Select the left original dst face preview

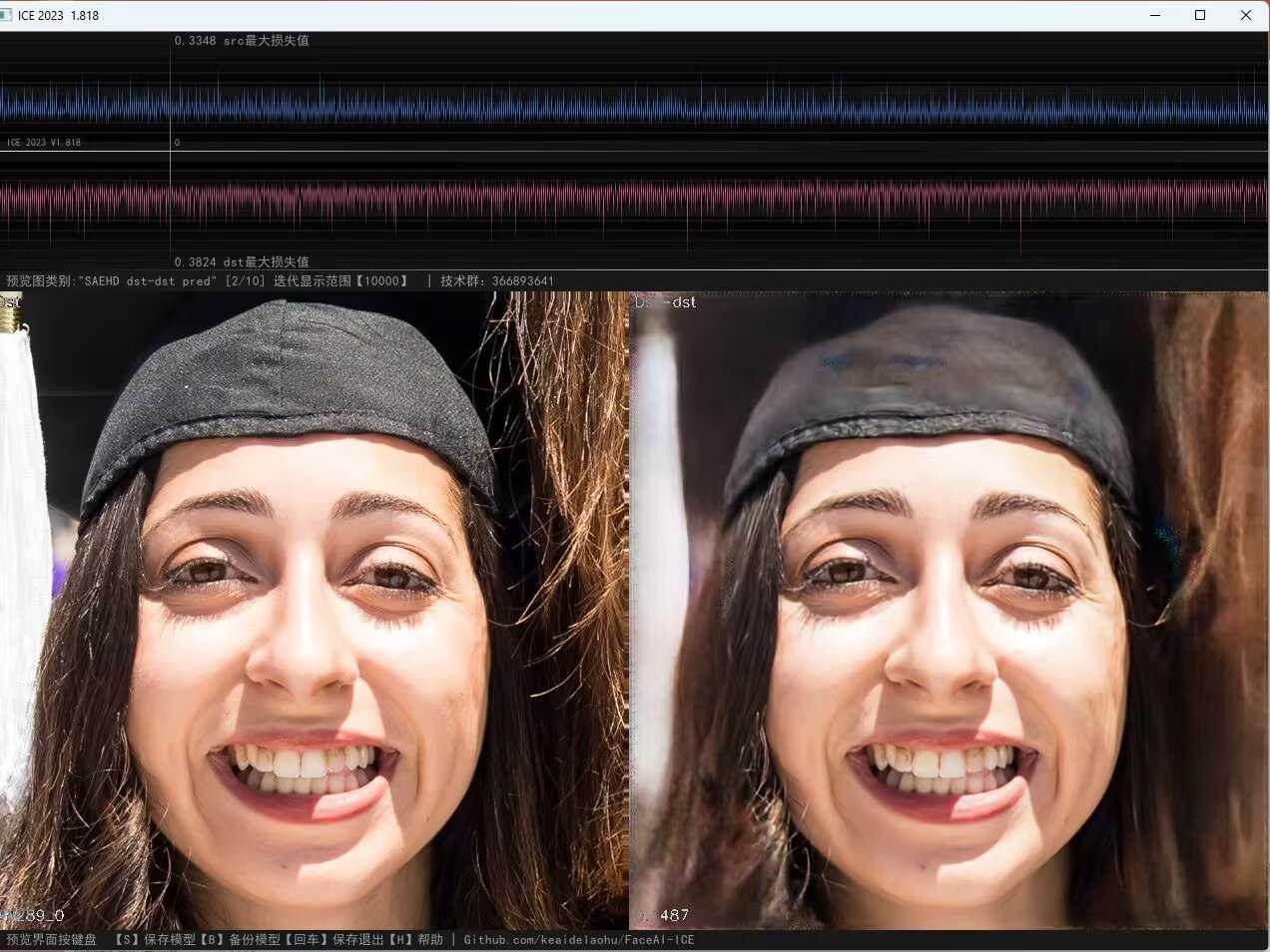(x=314, y=611)
